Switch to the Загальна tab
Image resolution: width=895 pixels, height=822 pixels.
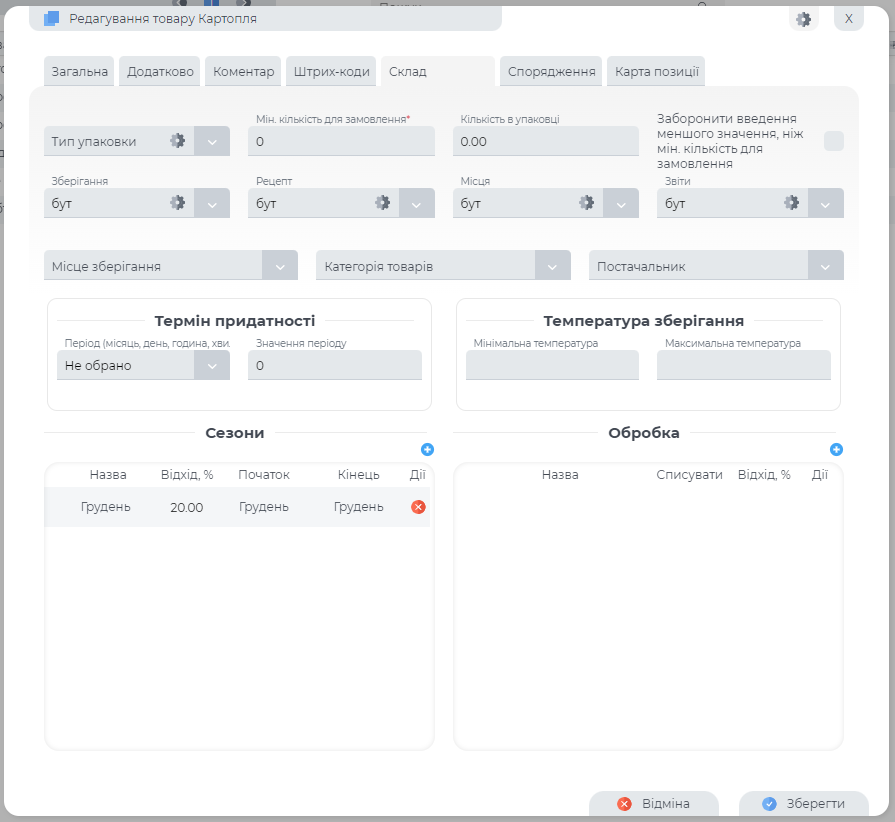(x=79, y=72)
